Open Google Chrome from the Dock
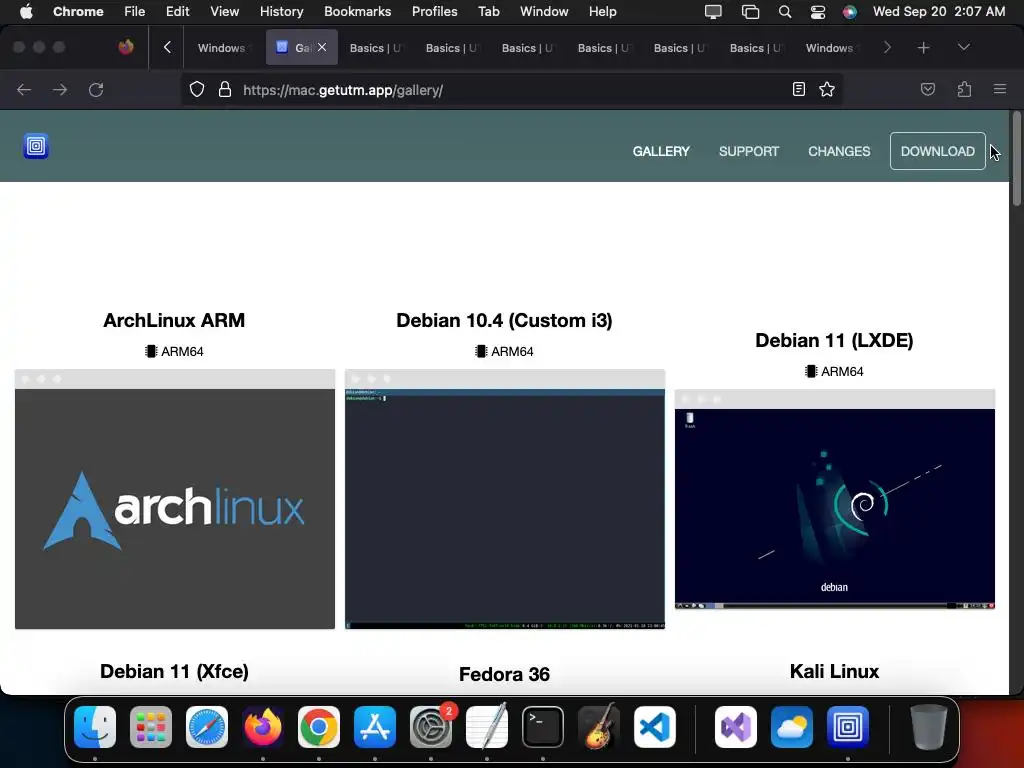Viewport: 1024px width, 768px height. (319, 726)
